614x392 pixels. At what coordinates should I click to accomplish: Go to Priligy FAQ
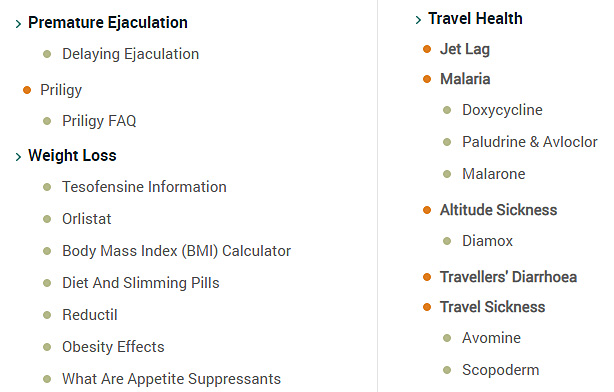(x=99, y=121)
